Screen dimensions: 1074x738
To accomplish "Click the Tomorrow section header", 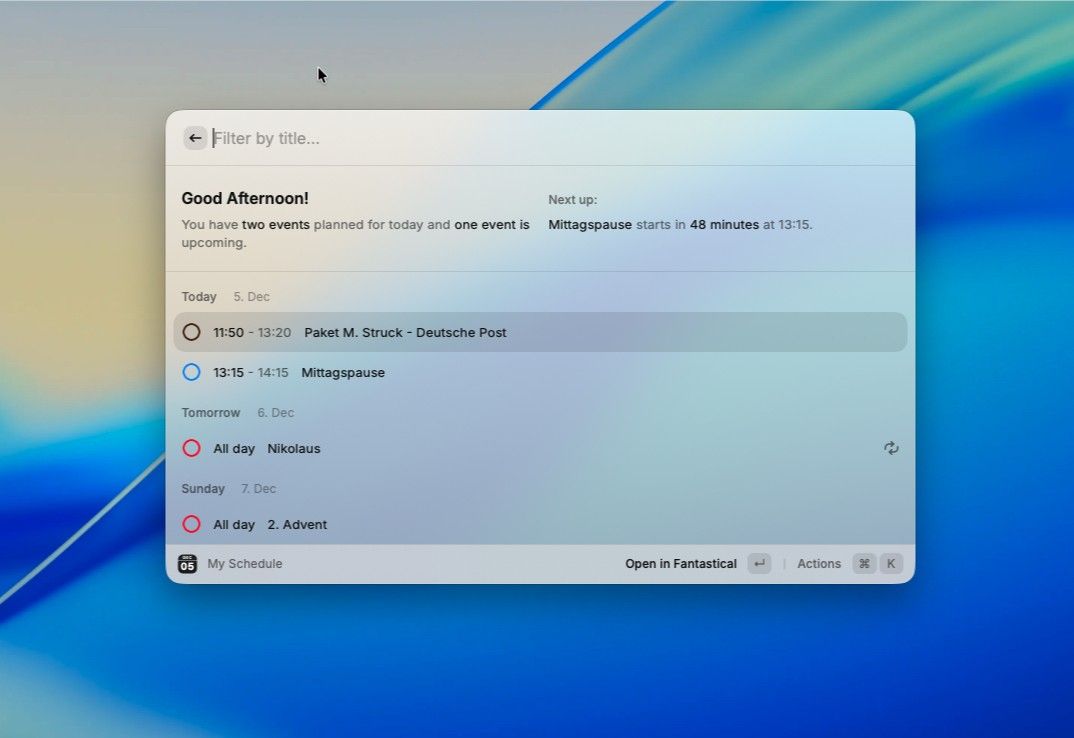I will point(211,412).
